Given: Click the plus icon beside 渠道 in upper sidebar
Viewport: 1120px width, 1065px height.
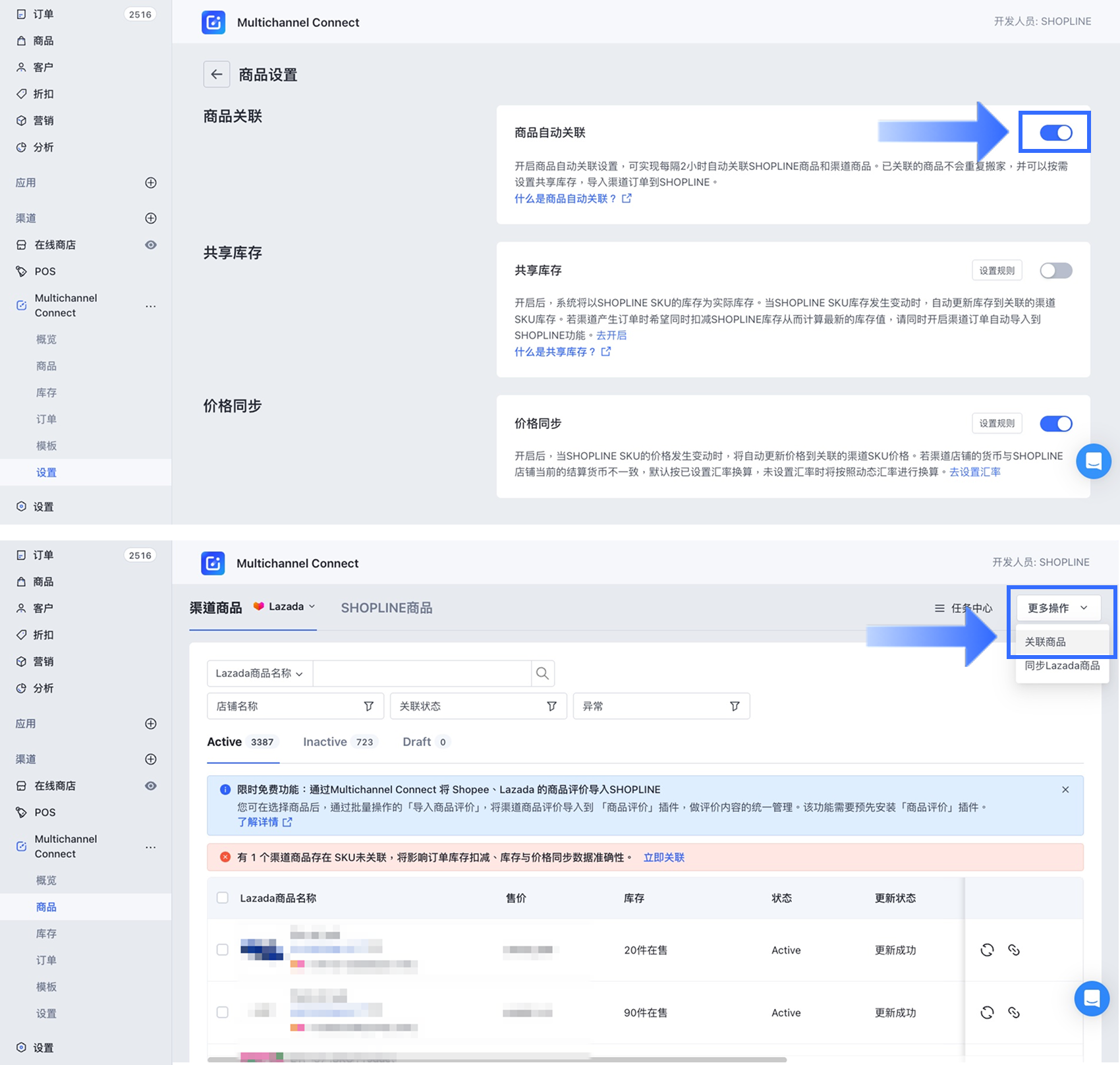Looking at the screenshot, I should (151, 218).
